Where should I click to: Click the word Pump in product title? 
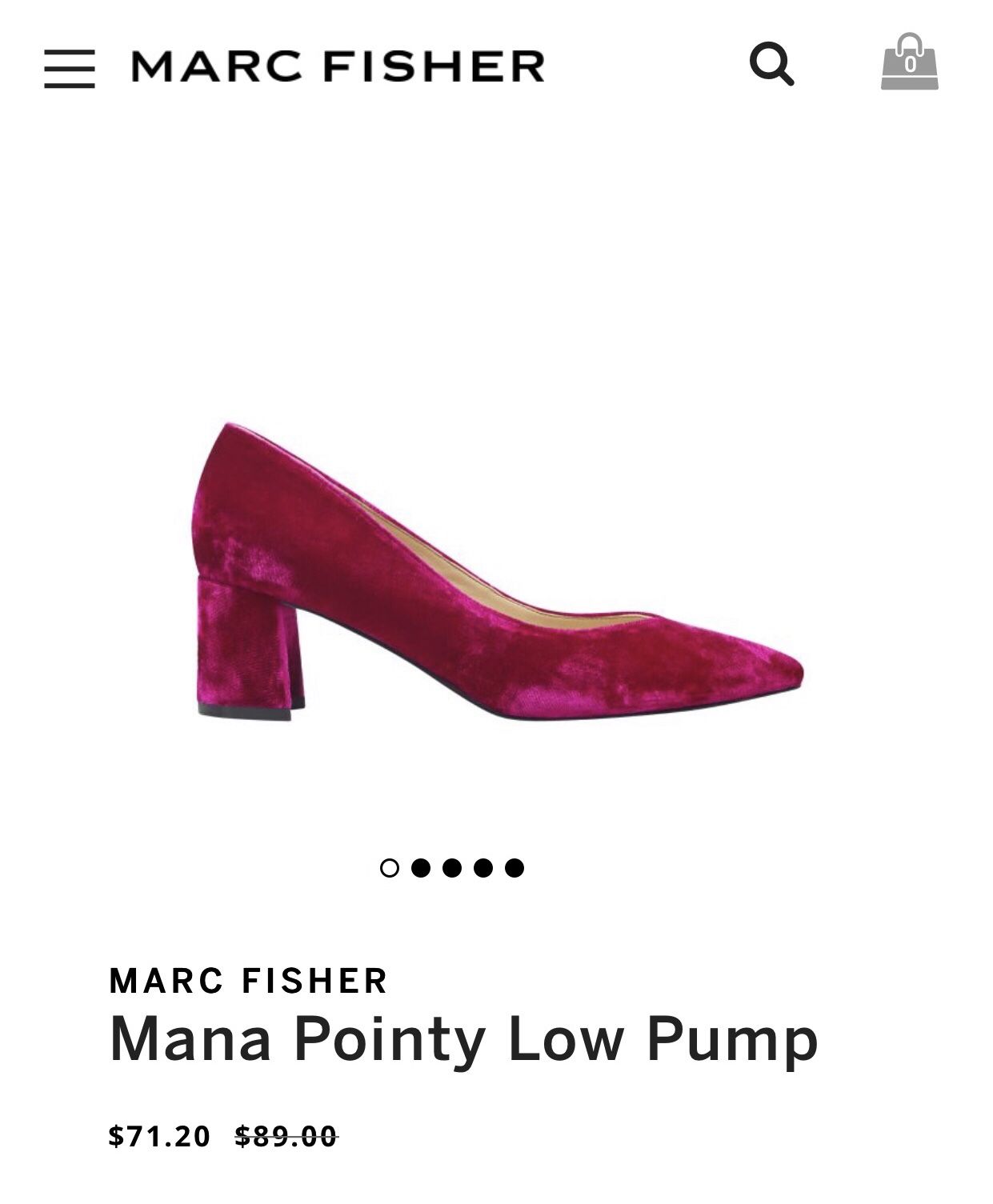click(x=733, y=1042)
